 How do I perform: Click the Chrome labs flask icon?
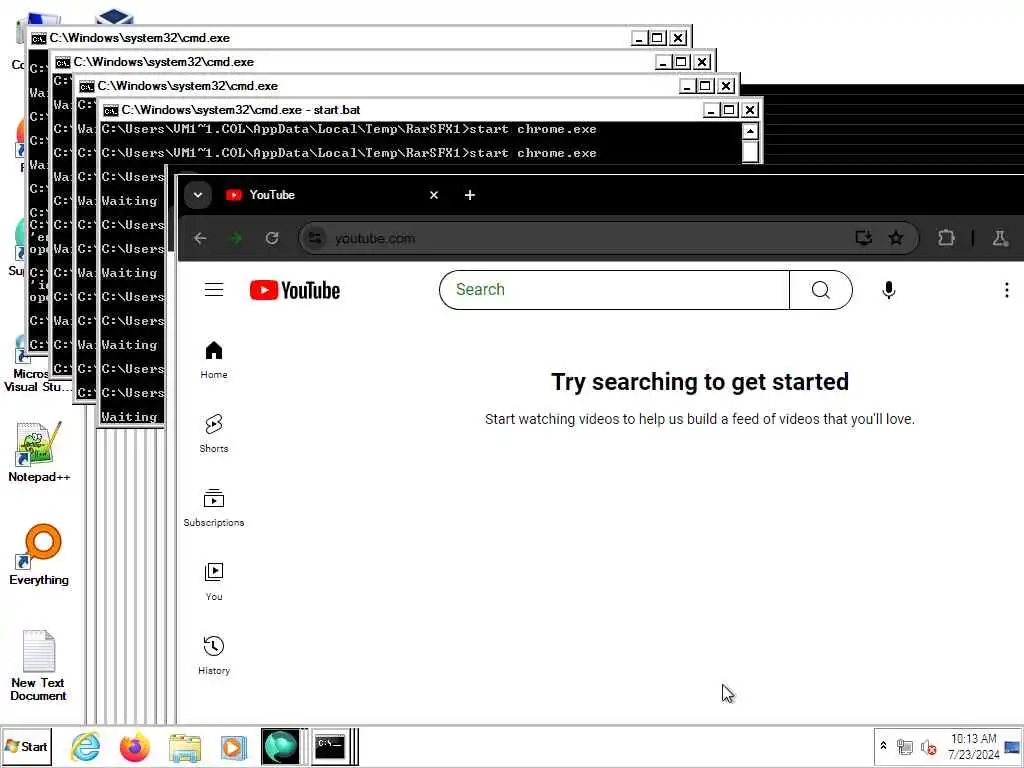(1000, 238)
